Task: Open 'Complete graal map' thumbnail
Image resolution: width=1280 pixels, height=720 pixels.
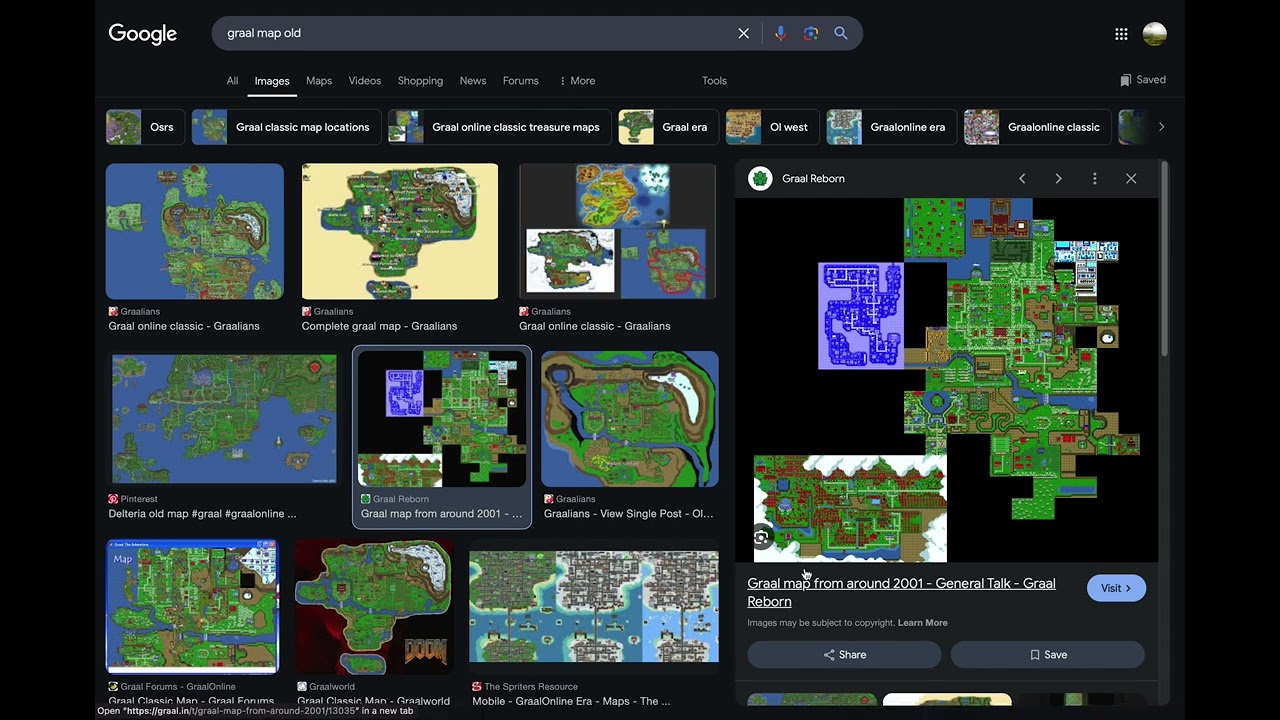Action: point(400,231)
